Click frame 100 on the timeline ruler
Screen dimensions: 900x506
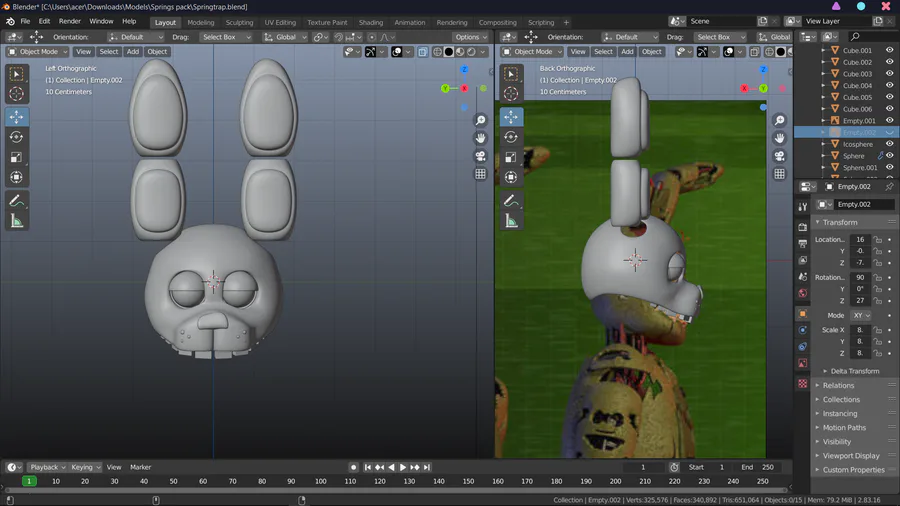coord(321,481)
